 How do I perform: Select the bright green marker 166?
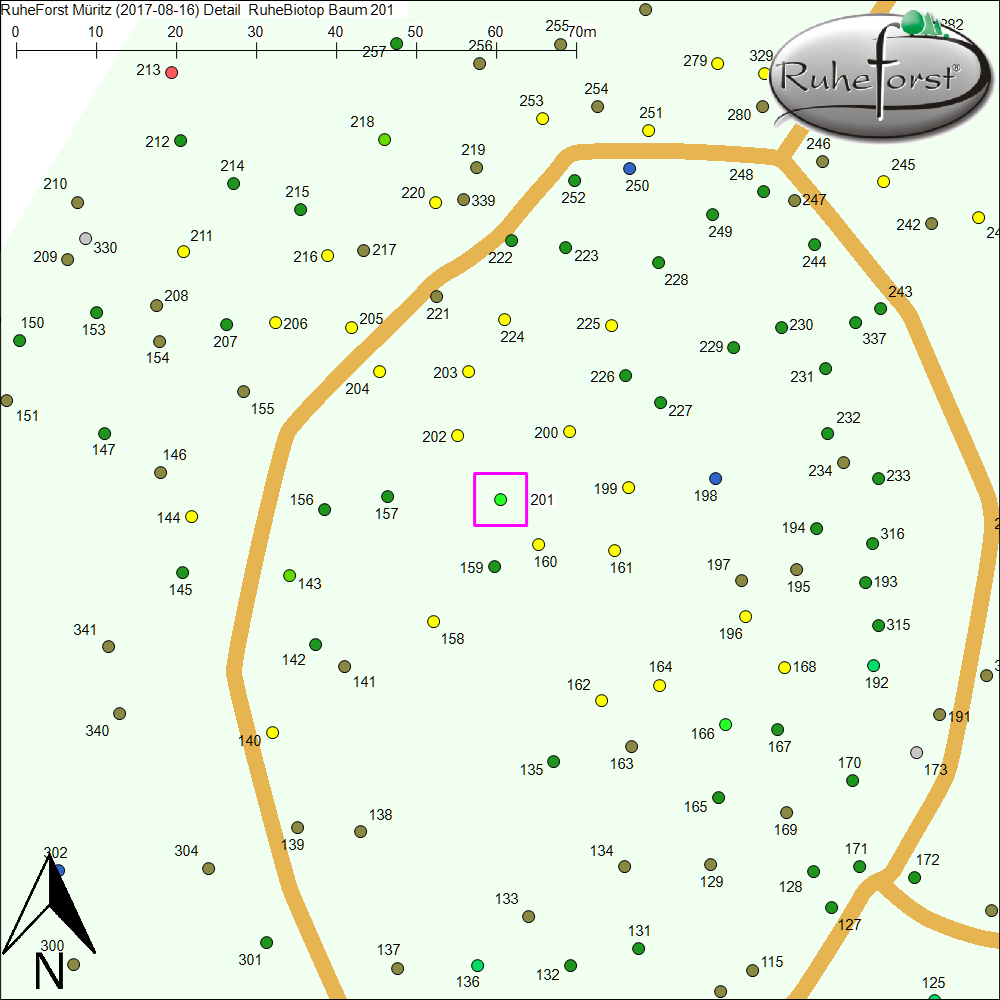[726, 724]
